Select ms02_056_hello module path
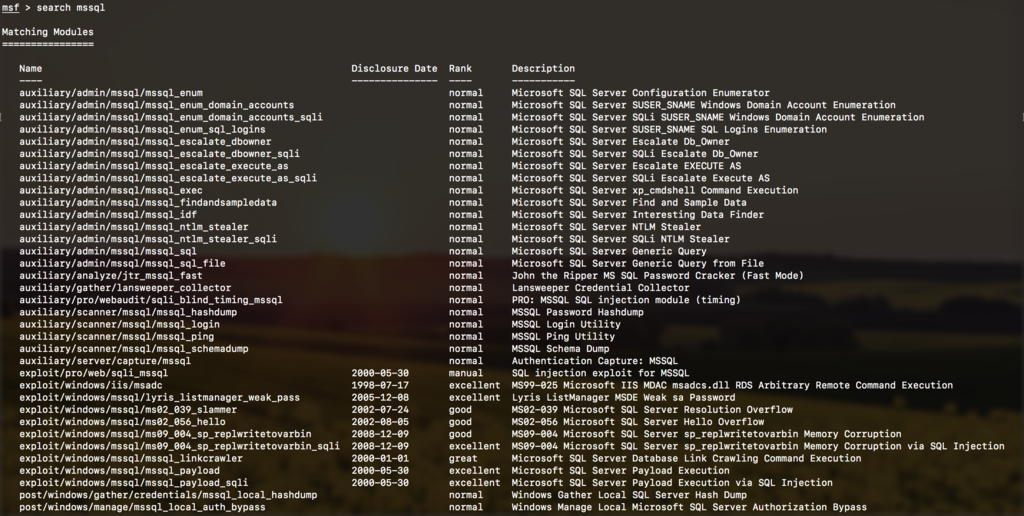The width and height of the screenshot is (1024, 516). [122, 422]
